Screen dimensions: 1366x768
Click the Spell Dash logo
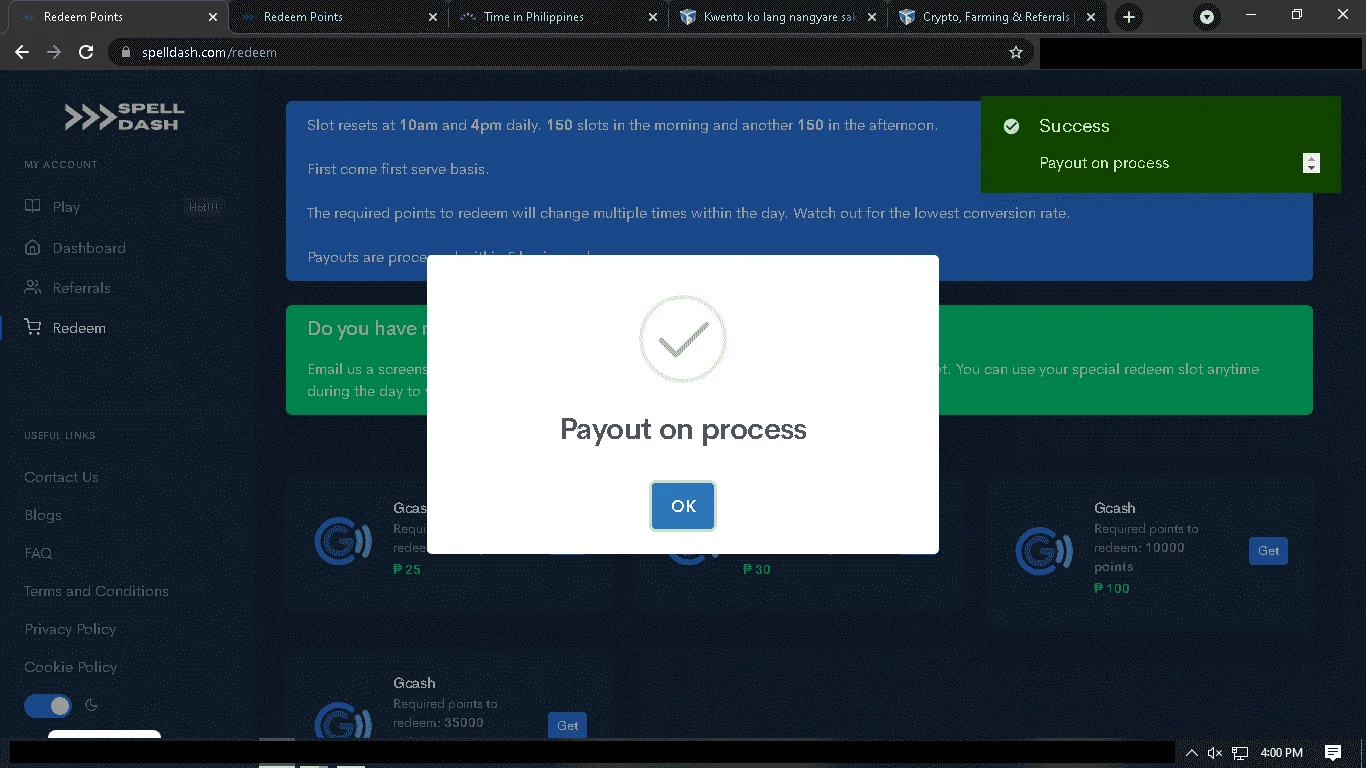pyautogui.click(x=124, y=117)
